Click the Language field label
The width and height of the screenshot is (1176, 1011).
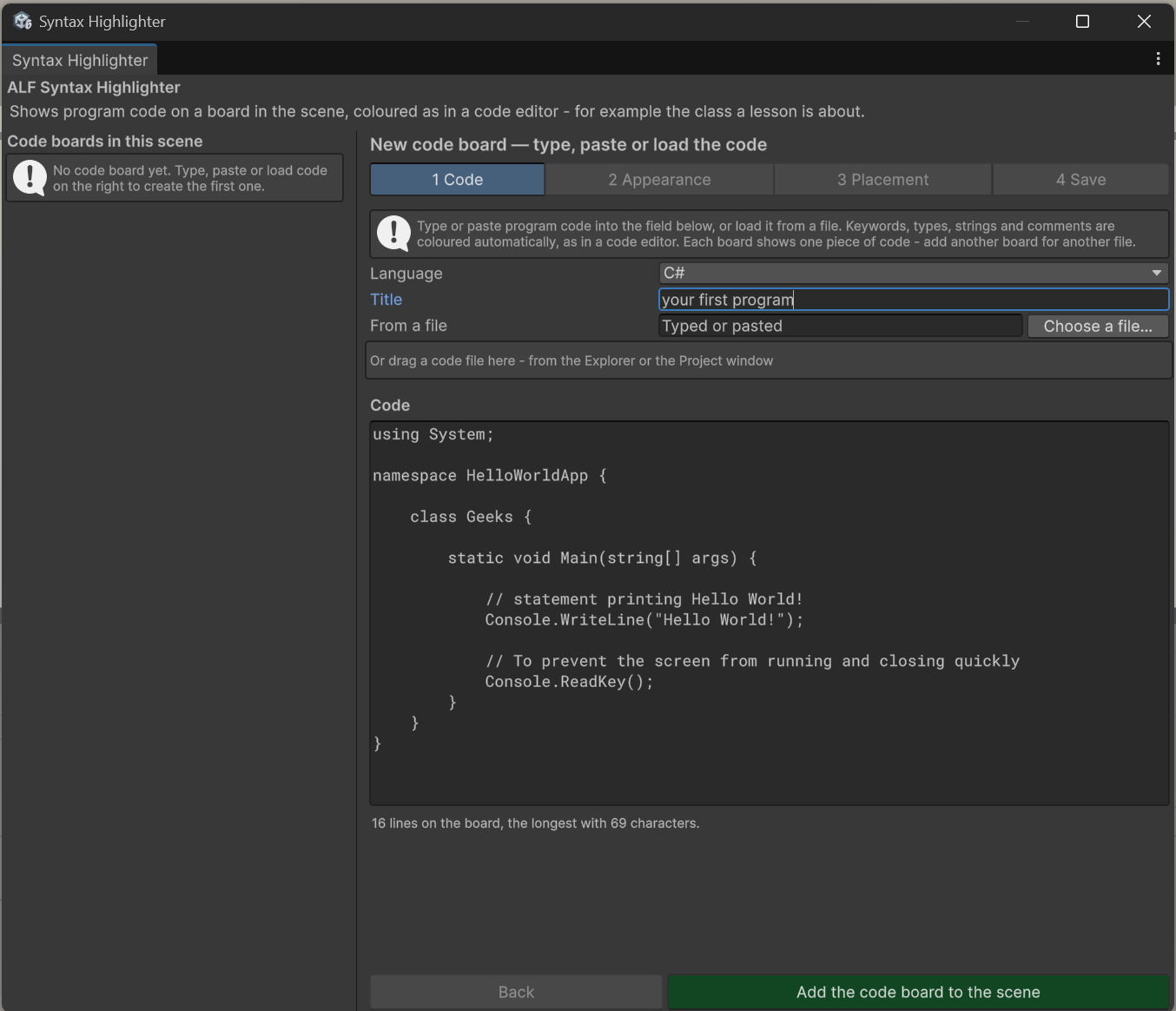[x=406, y=274]
